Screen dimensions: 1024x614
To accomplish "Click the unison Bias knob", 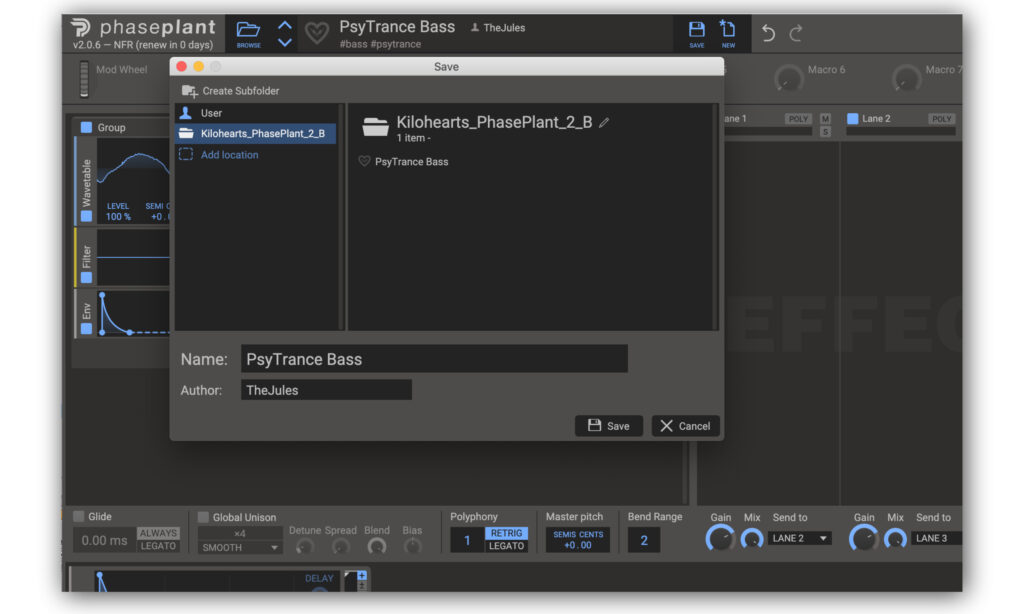I will tap(412, 546).
